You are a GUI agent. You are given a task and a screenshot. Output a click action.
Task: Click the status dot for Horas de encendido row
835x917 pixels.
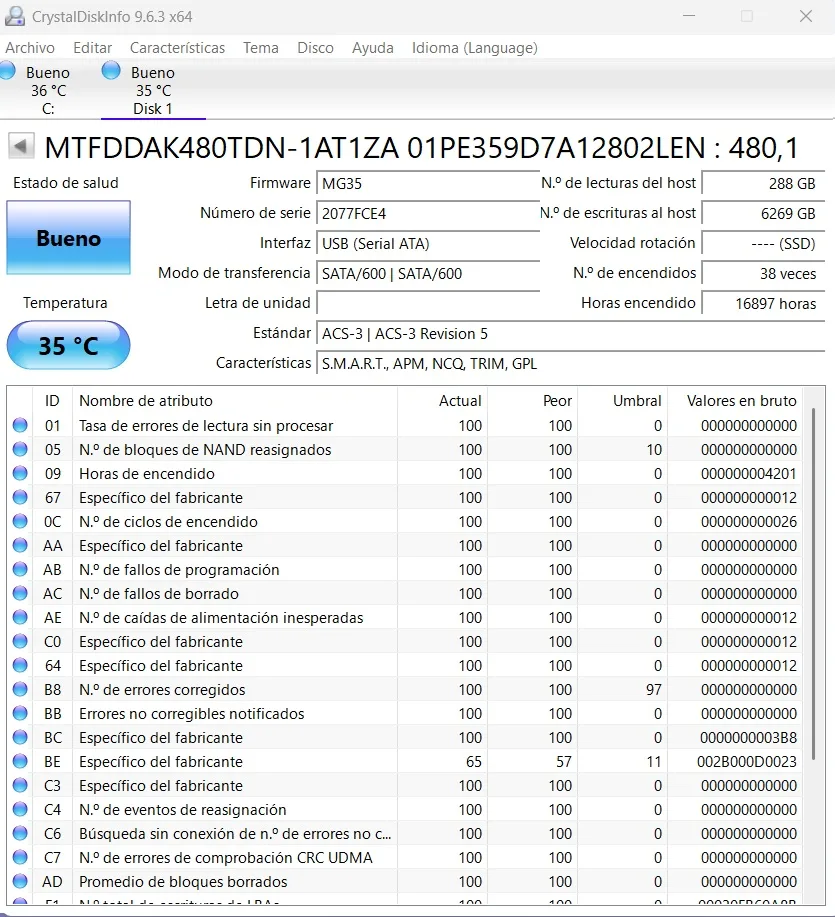20,473
